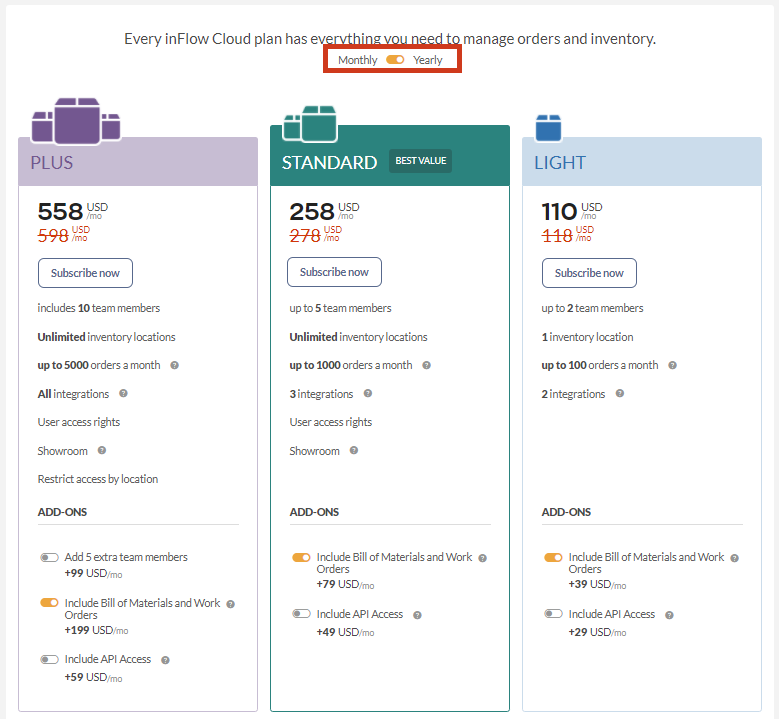Viewport: 779px width, 719px height.
Task: Enable Light Include API Access toggle
Action: [x=553, y=614]
